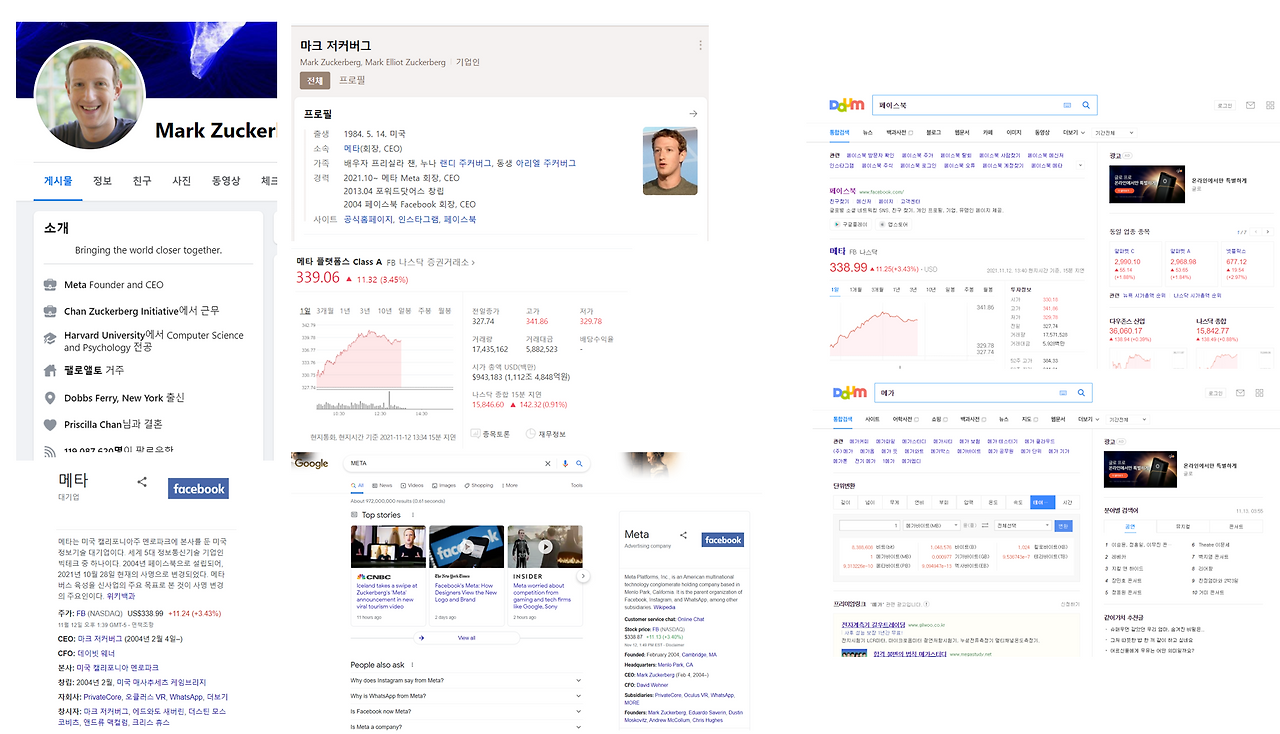This screenshot has width=1280, height=734.
Task: Click the arrow next to 프로필 heading
Action: [693, 114]
